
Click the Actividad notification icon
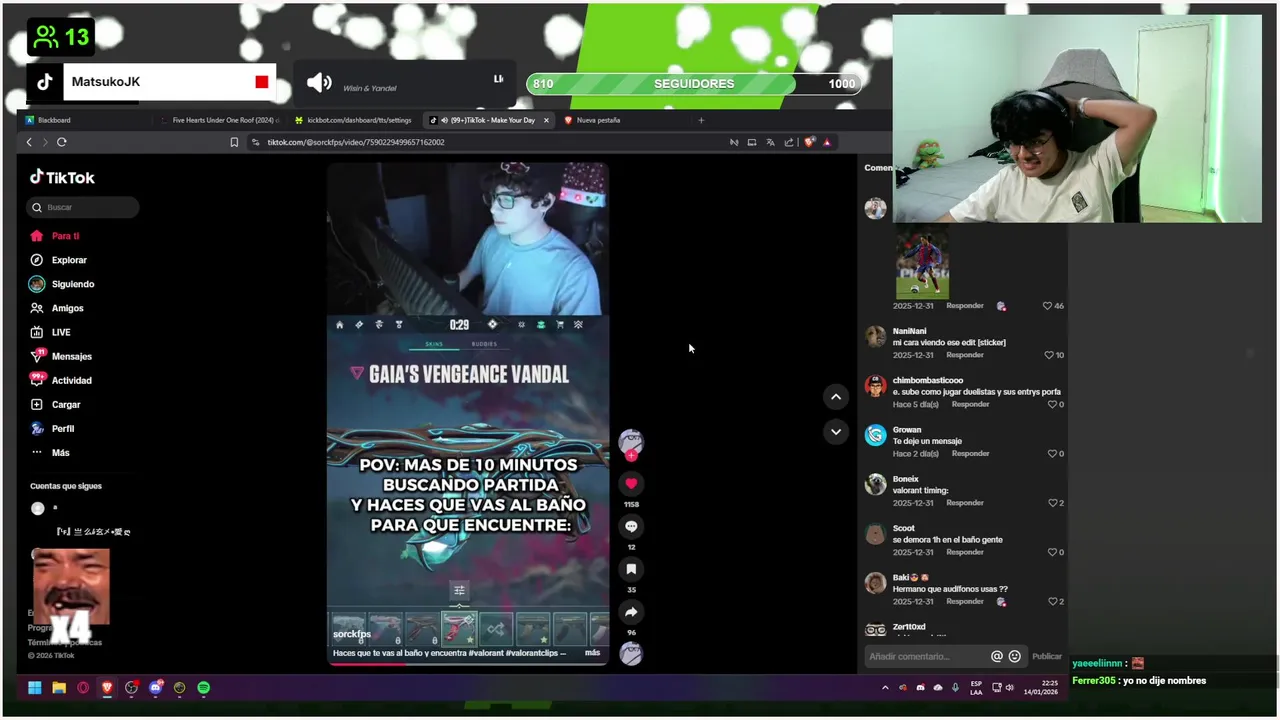(37, 380)
